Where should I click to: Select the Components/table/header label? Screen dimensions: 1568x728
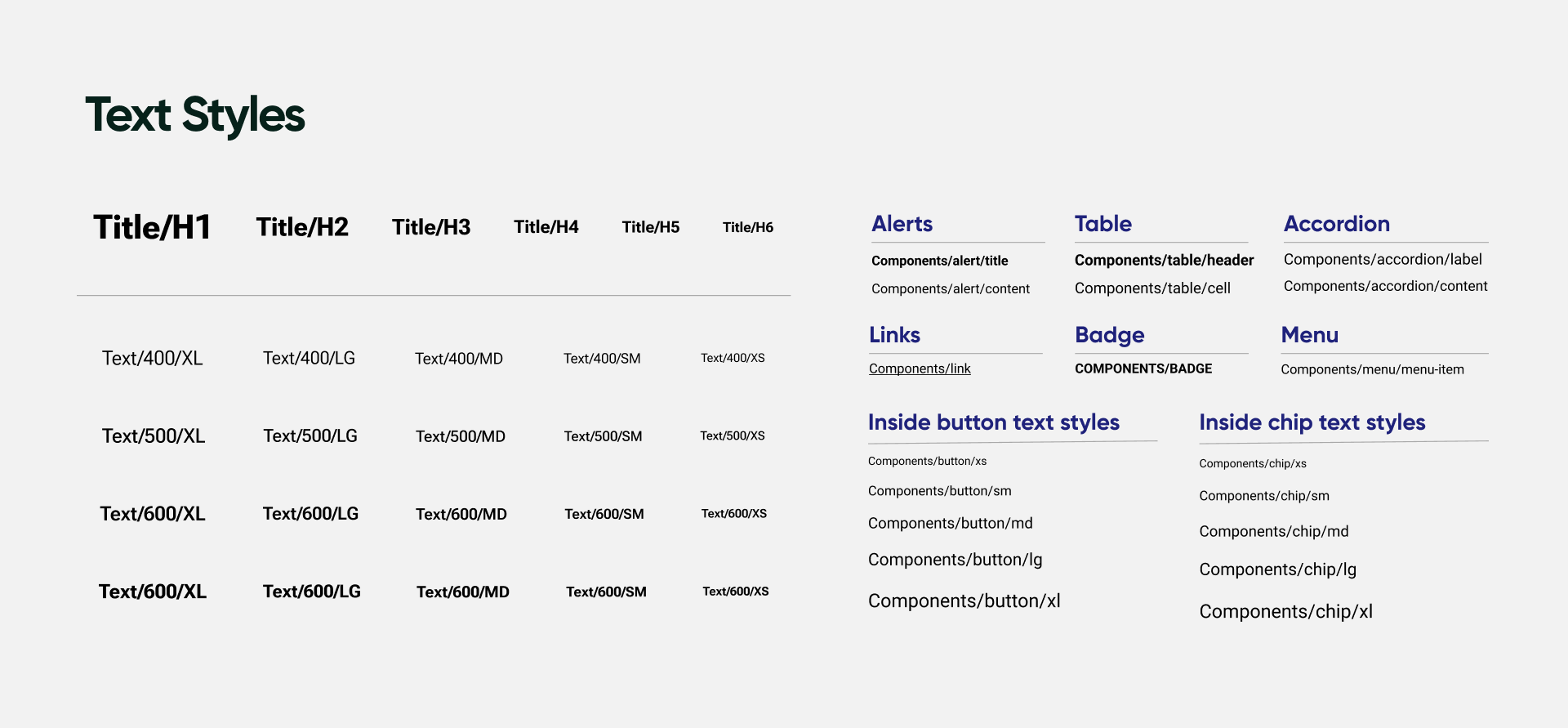pos(1164,260)
